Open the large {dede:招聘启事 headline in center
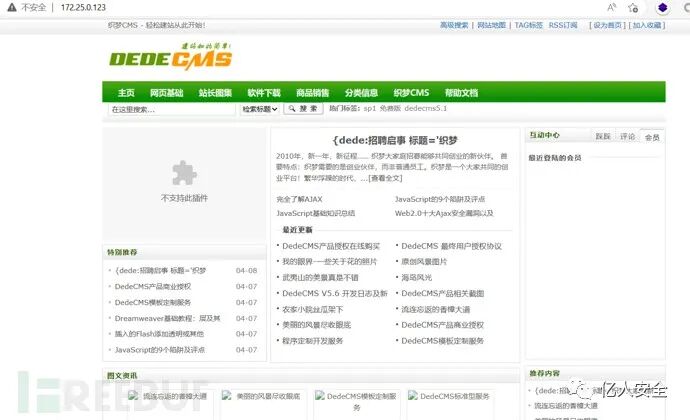 click(x=395, y=140)
